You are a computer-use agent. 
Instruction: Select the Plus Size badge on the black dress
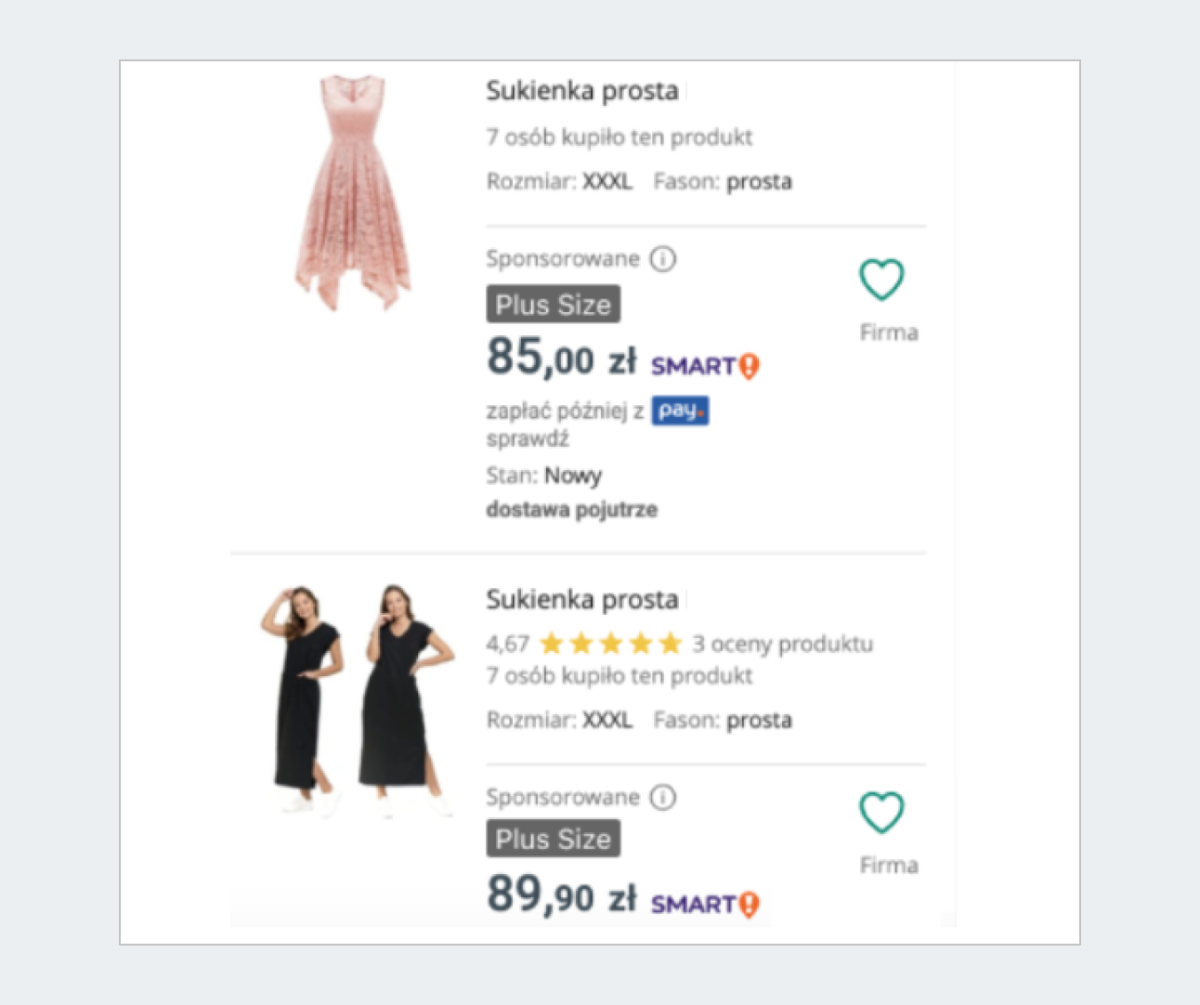[x=552, y=839]
